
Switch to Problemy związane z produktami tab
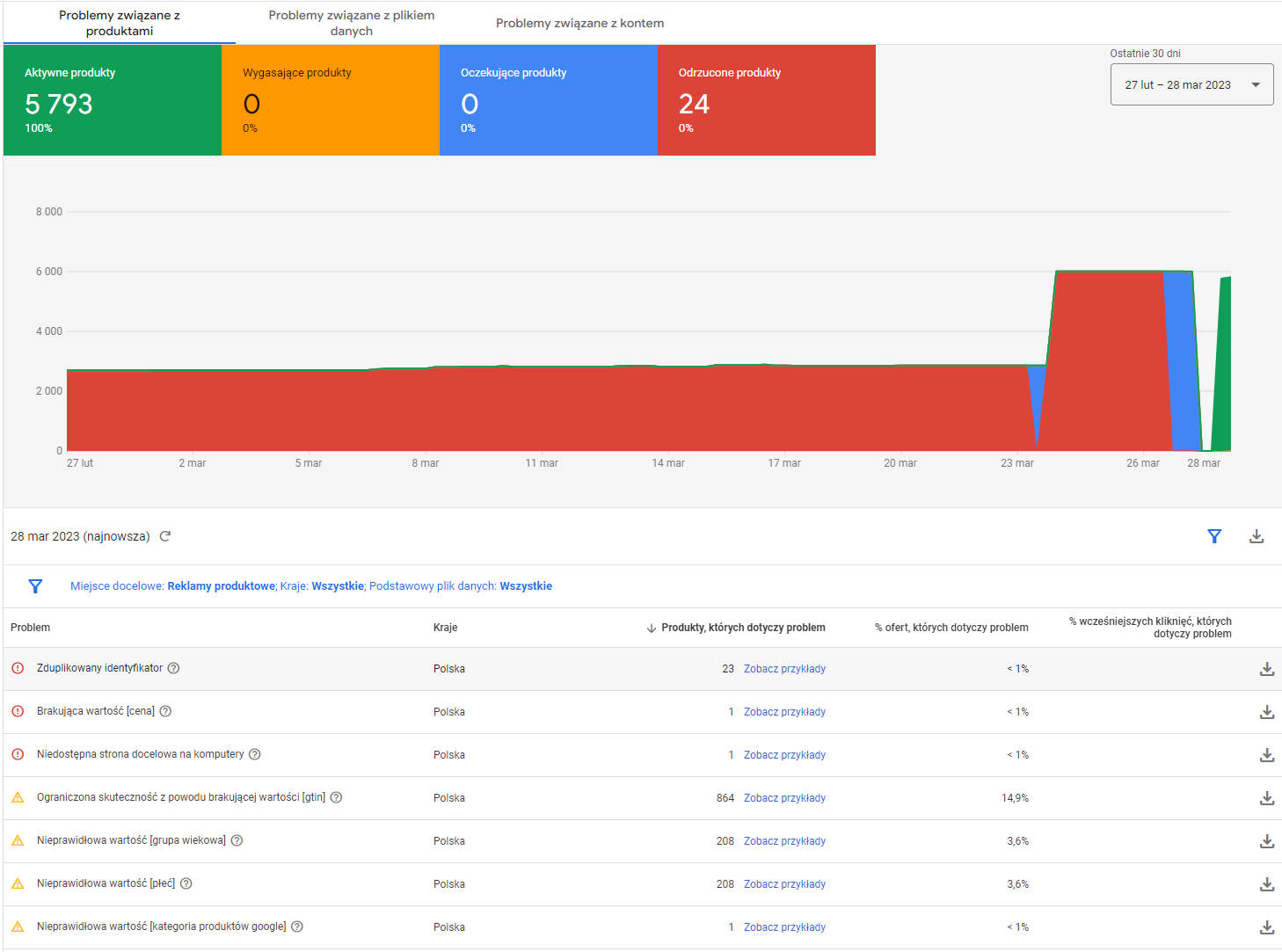(120, 23)
